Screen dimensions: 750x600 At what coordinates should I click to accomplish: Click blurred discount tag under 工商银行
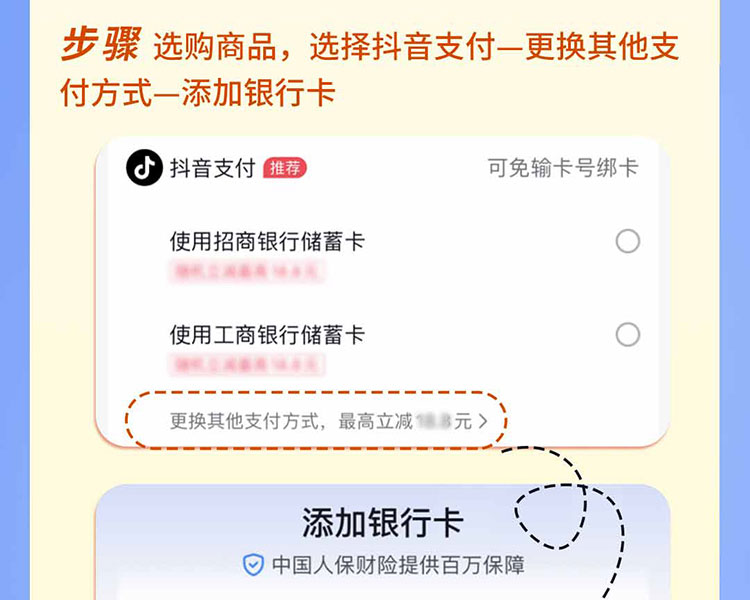coord(247,365)
